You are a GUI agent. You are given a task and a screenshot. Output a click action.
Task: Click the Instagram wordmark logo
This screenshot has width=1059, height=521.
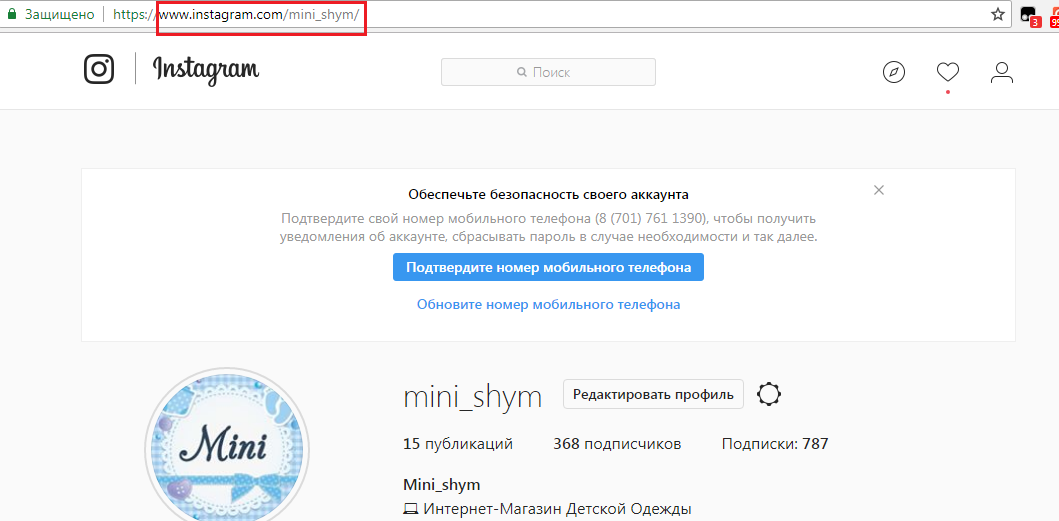point(206,70)
